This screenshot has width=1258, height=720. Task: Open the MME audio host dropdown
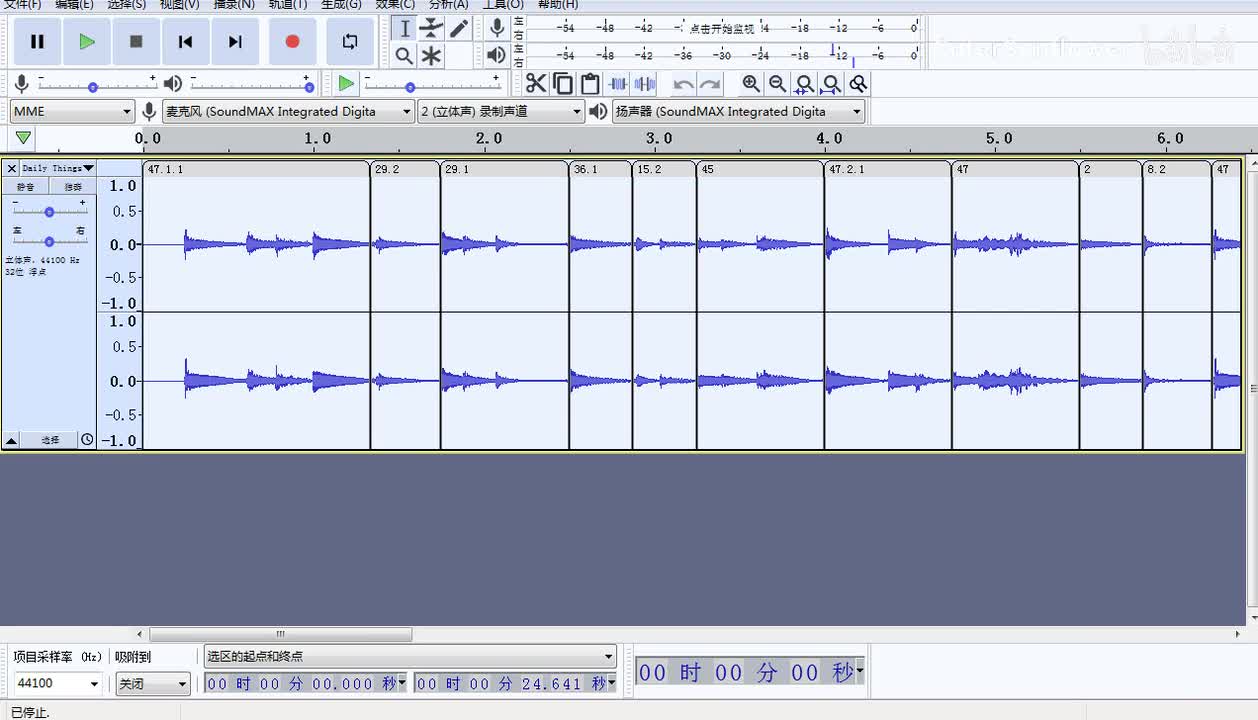(x=72, y=111)
